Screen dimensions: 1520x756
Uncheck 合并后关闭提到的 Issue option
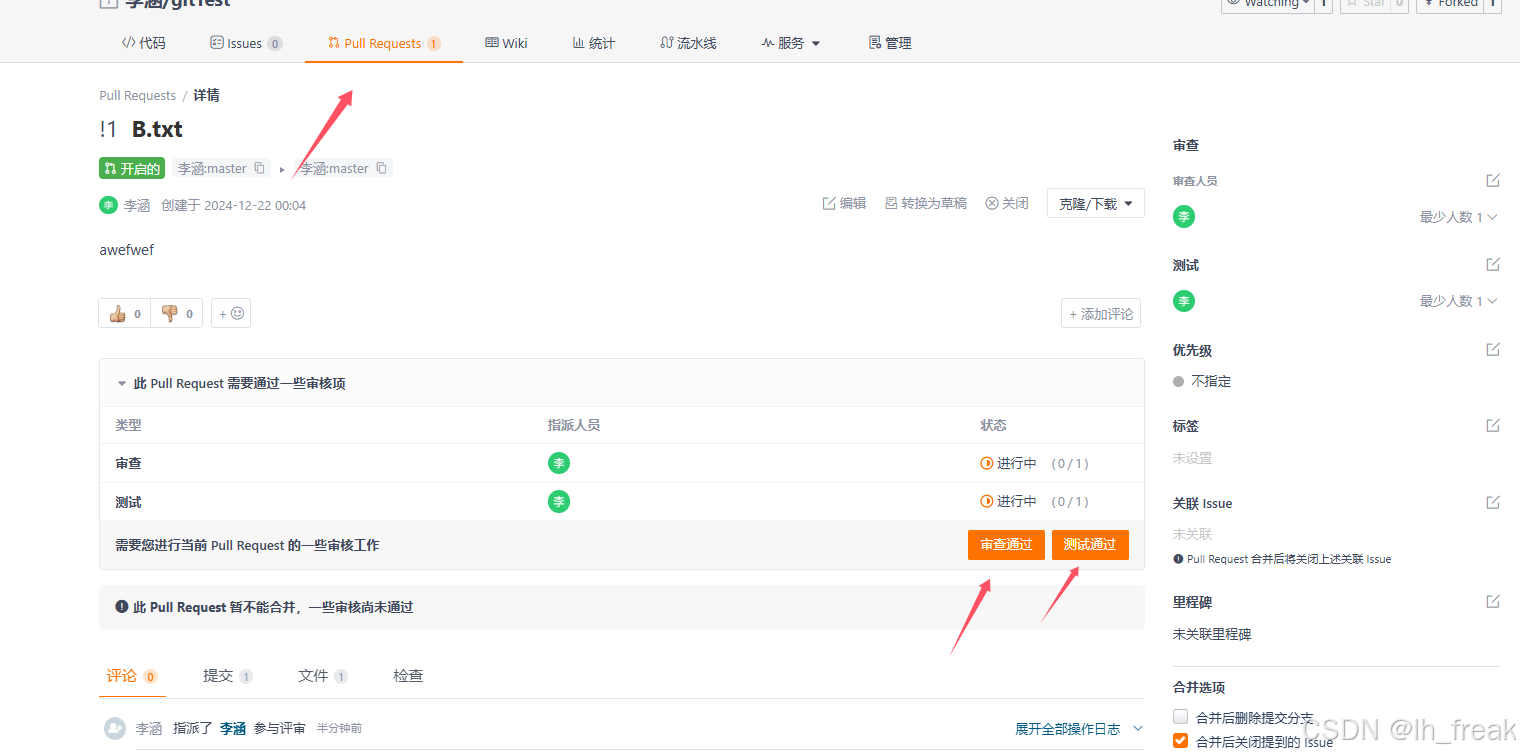pyautogui.click(x=1180, y=740)
